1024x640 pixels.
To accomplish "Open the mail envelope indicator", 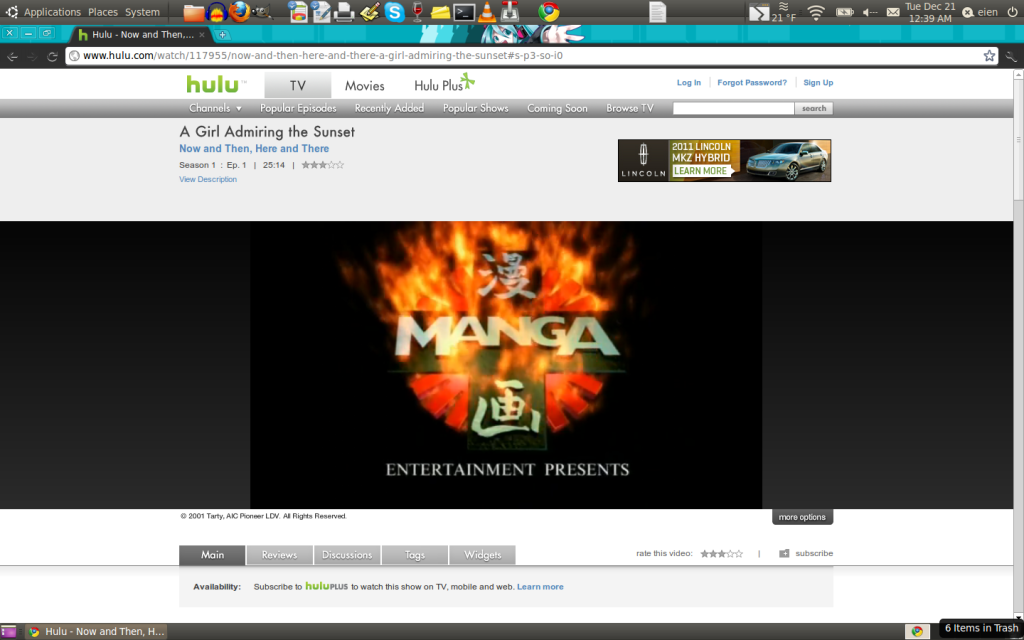I will pos(893,12).
